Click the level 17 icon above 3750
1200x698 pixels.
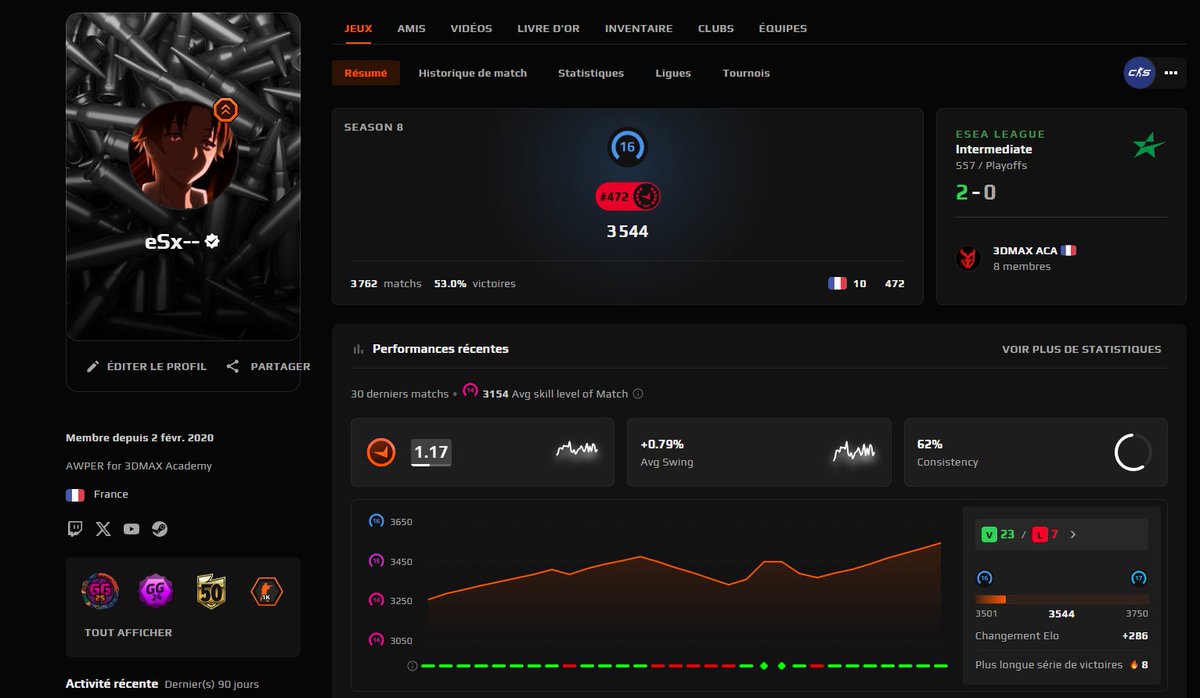point(1139,578)
